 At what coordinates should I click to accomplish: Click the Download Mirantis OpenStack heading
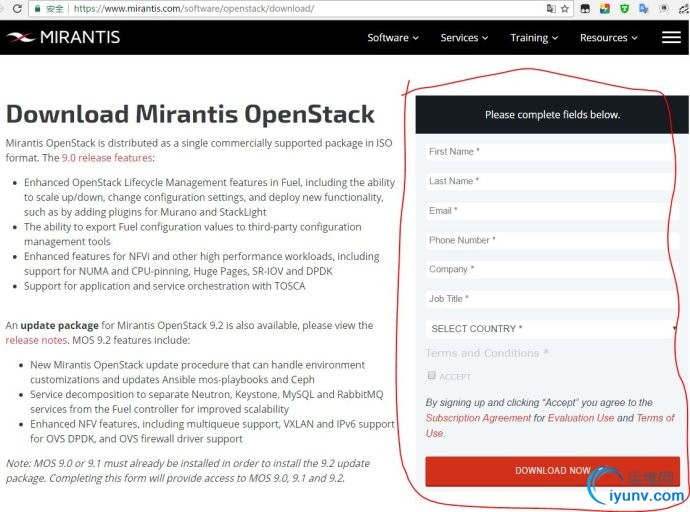(x=190, y=114)
